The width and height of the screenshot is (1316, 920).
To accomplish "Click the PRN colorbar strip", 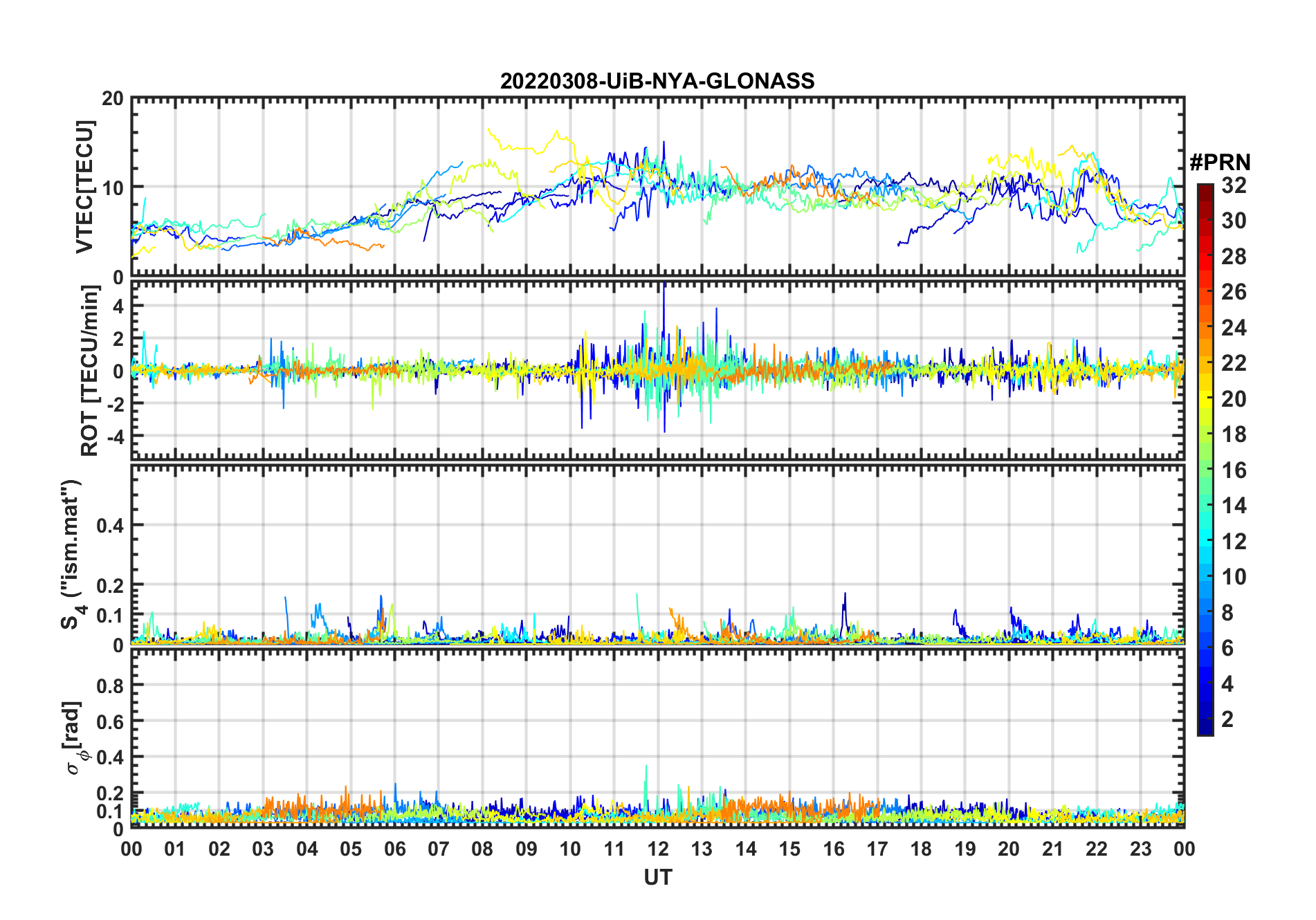I will click(1205, 459).
